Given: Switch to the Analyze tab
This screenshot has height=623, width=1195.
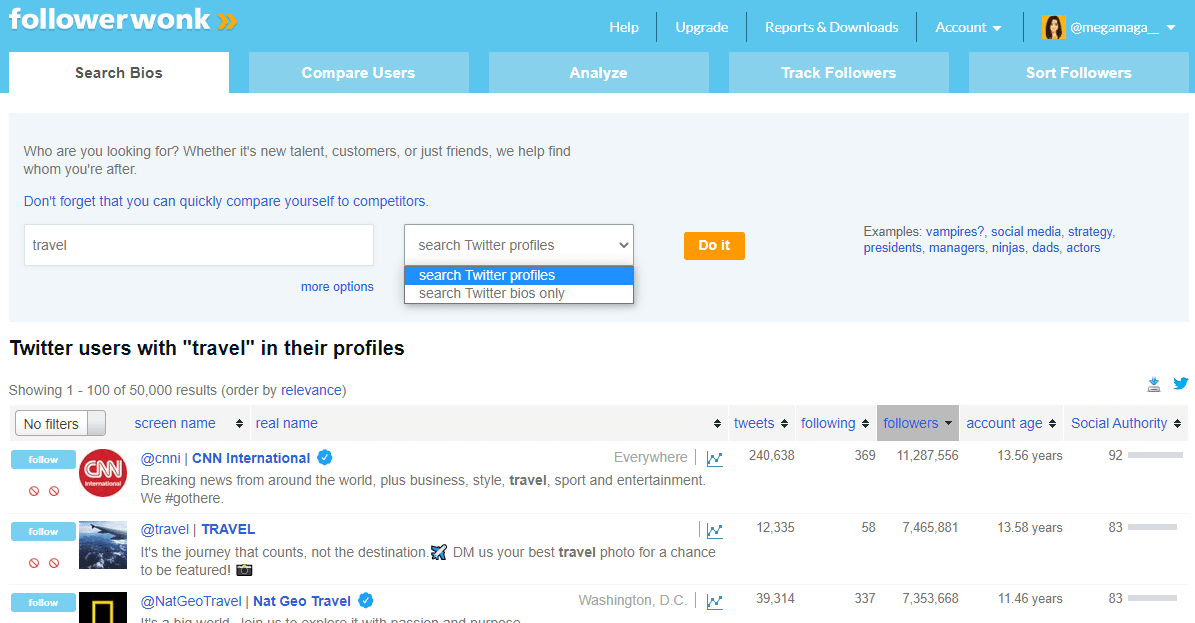Looking at the screenshot, I should pyautogui.click(x=598, y=72).
